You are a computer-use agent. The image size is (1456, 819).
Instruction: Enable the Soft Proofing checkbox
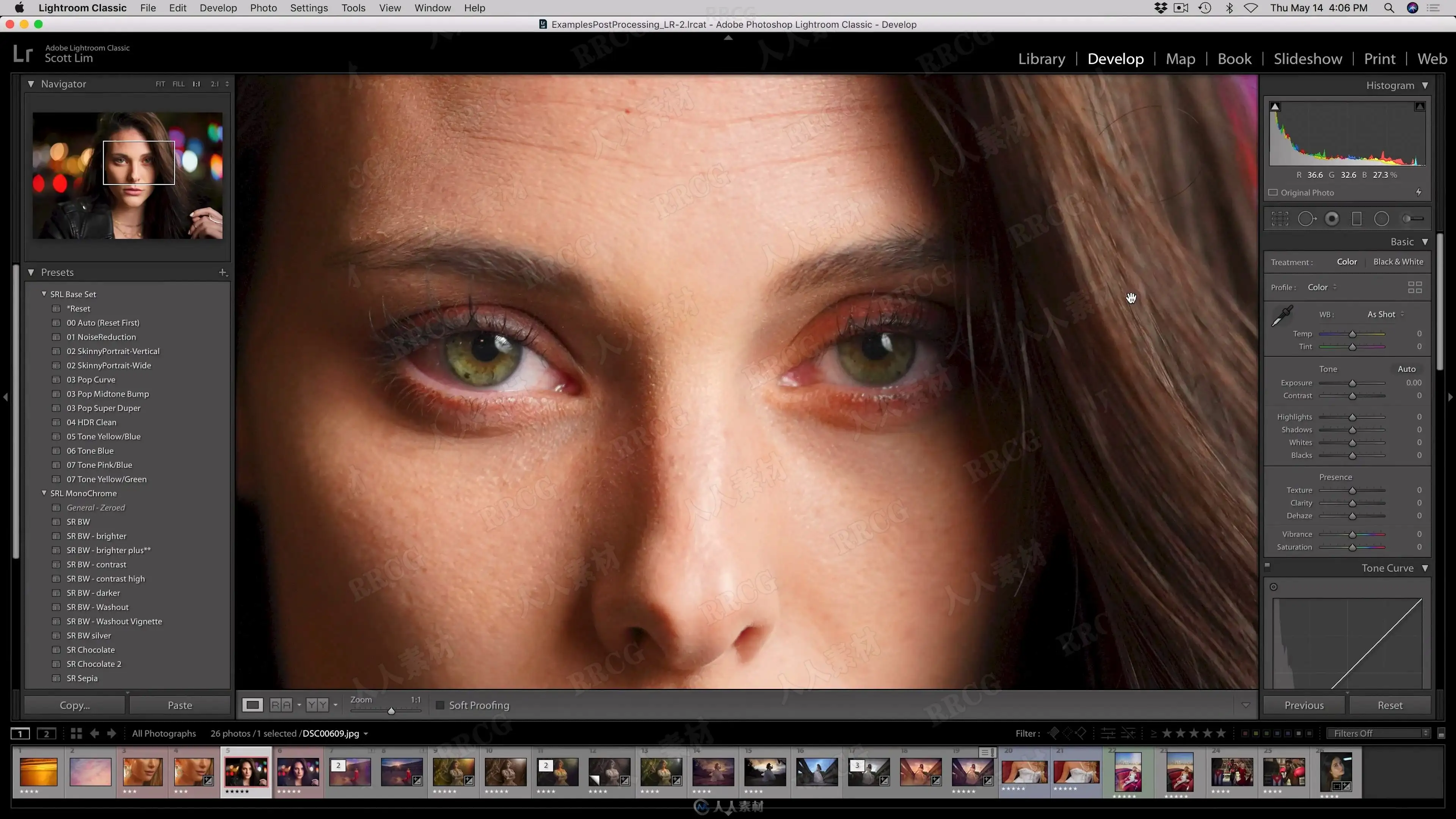click(440, 705)
